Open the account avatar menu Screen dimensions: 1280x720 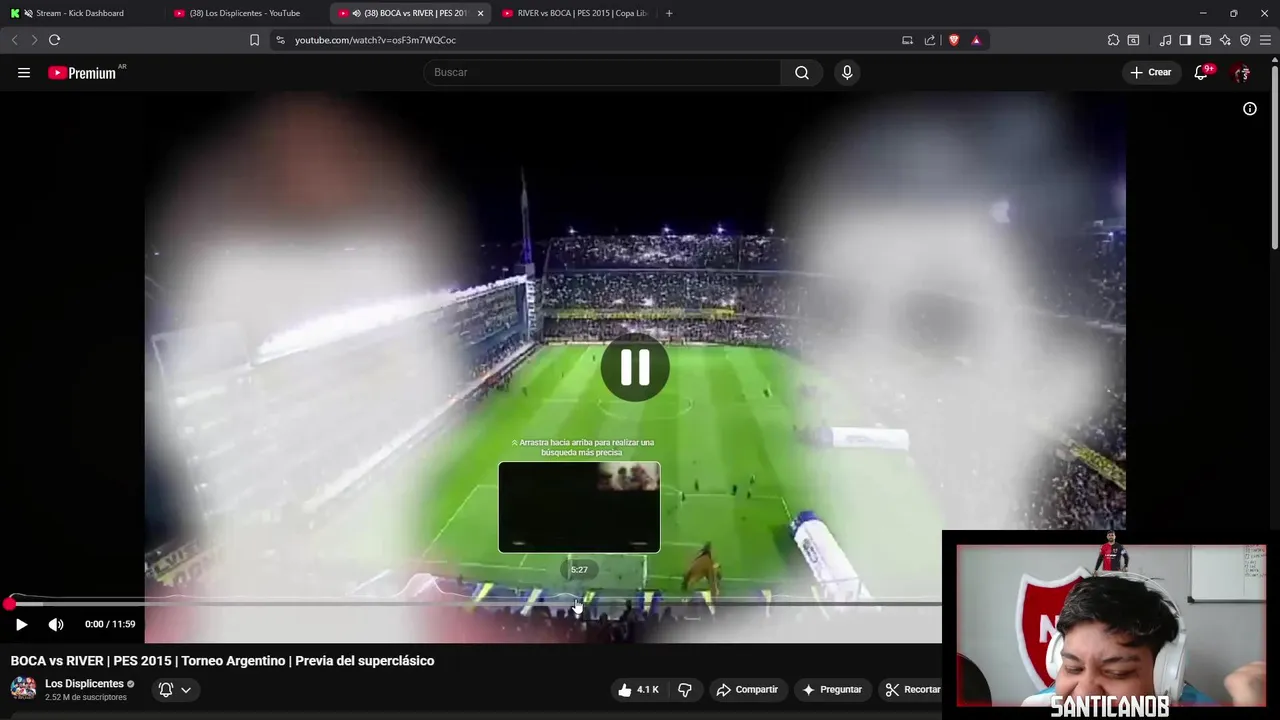[x=1242, y=72]
